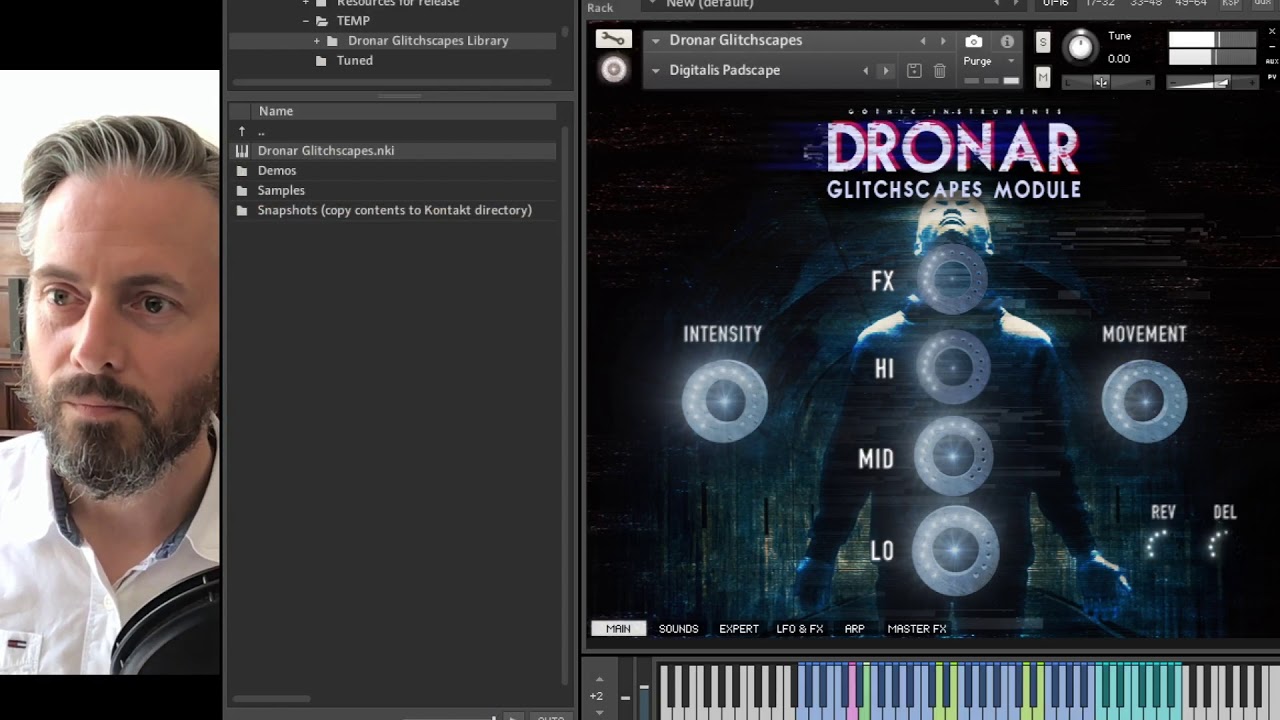Image resolution: width=1280 pixels, height=720 pixels.
Task: Click the Tune value field 0.00
Action: 1119,59
